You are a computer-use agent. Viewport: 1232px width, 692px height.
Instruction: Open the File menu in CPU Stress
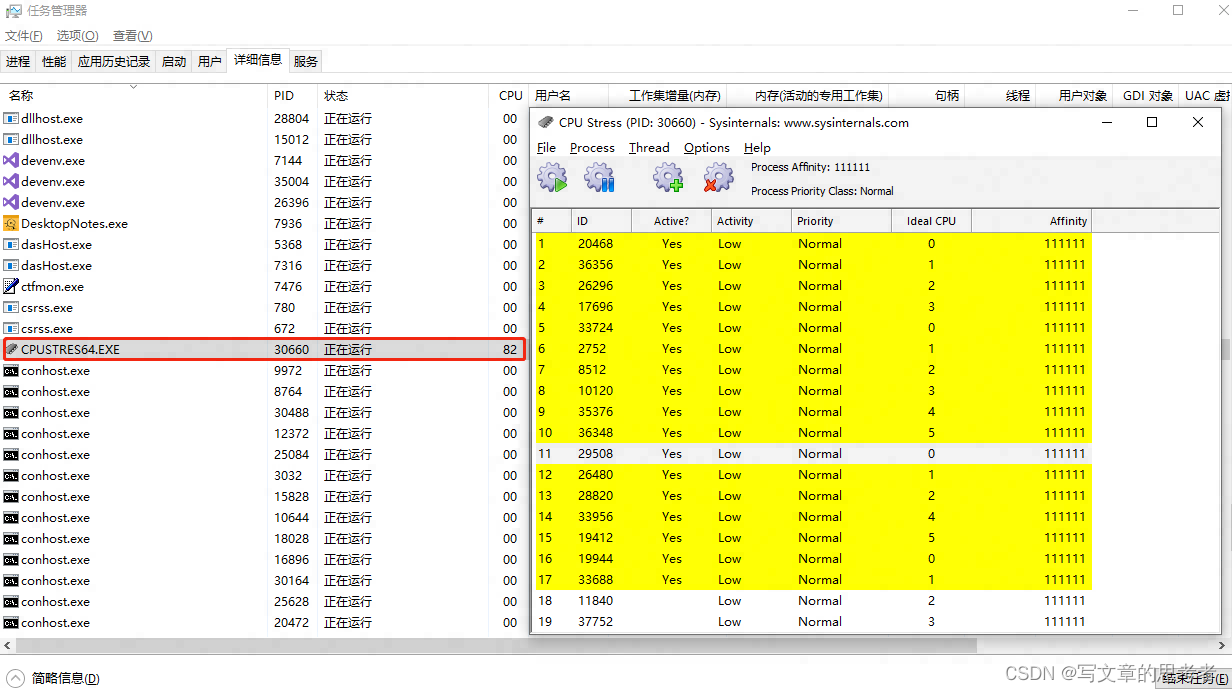[x=546, y=147]
